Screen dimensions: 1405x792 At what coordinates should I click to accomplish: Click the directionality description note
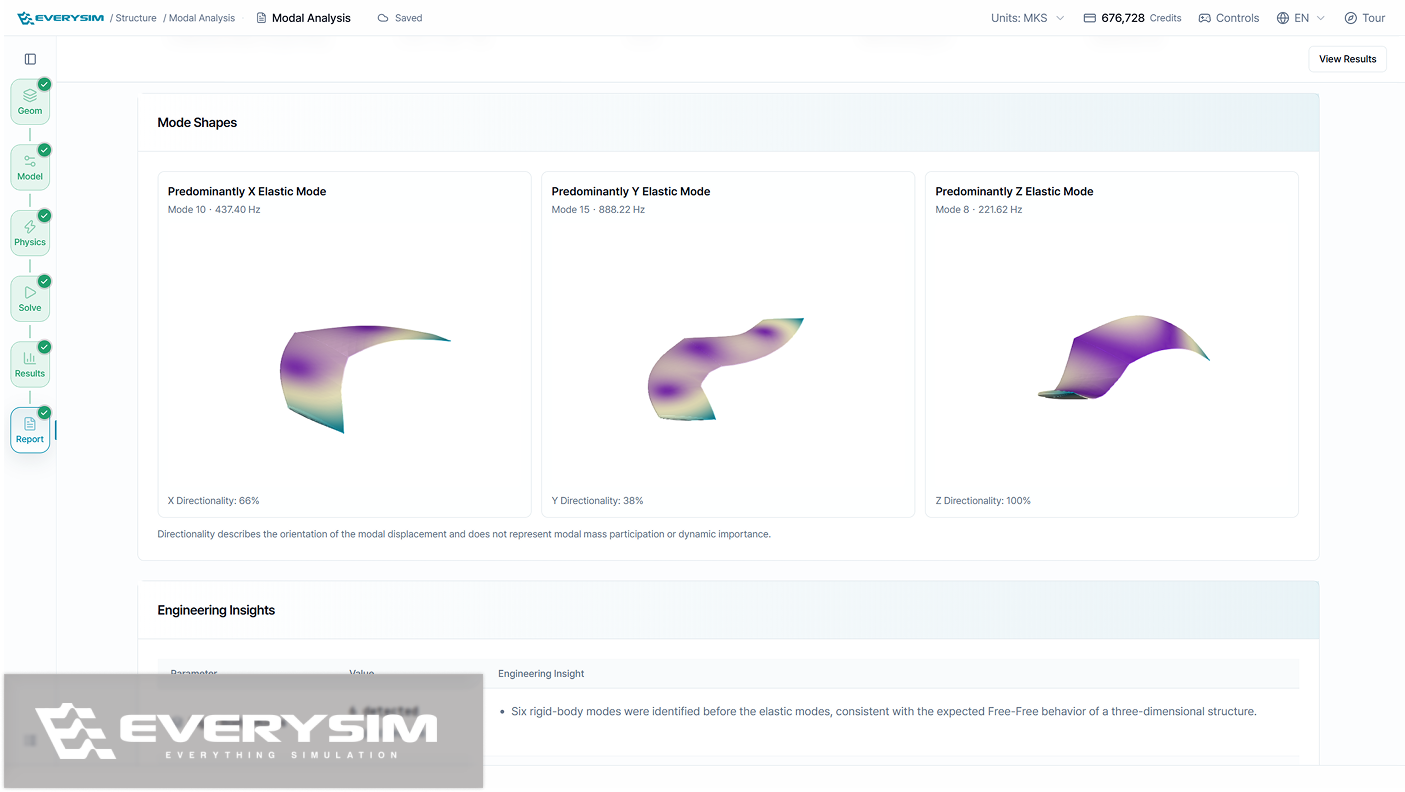tap(464, 534)
